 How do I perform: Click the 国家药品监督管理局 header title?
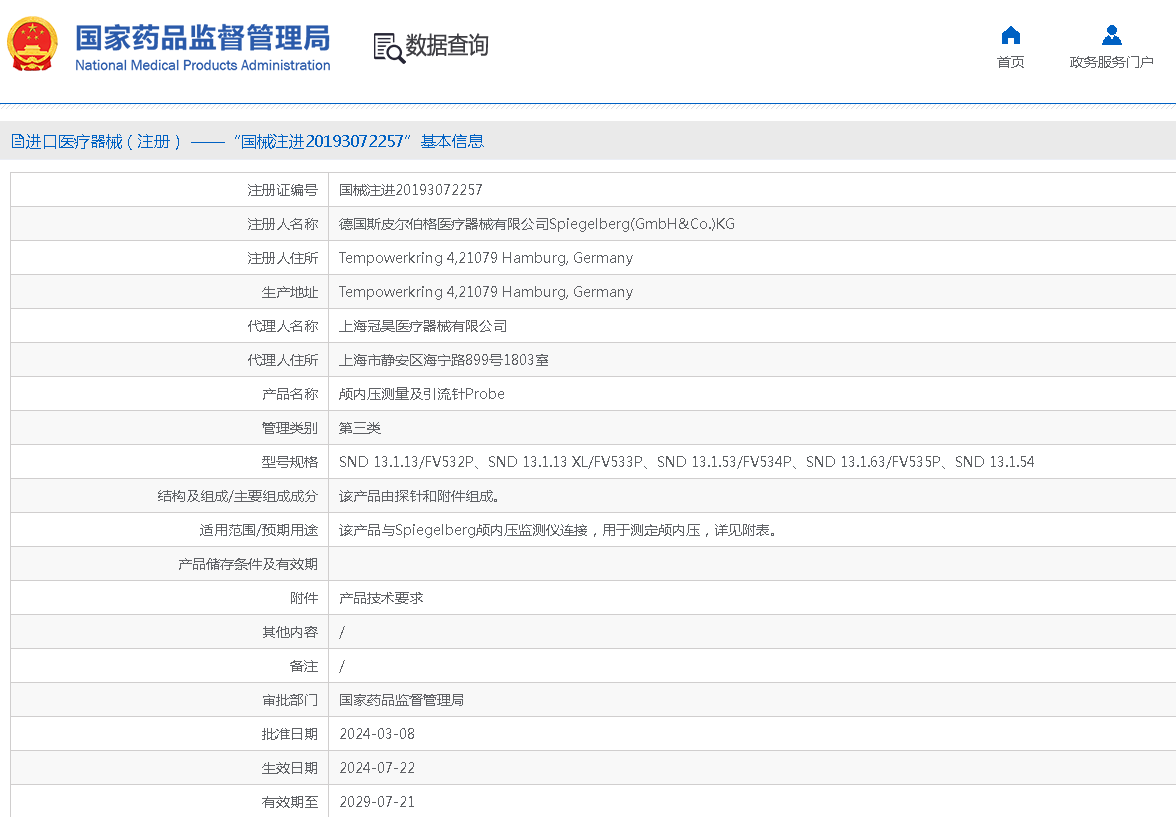(x=203, y=39)
